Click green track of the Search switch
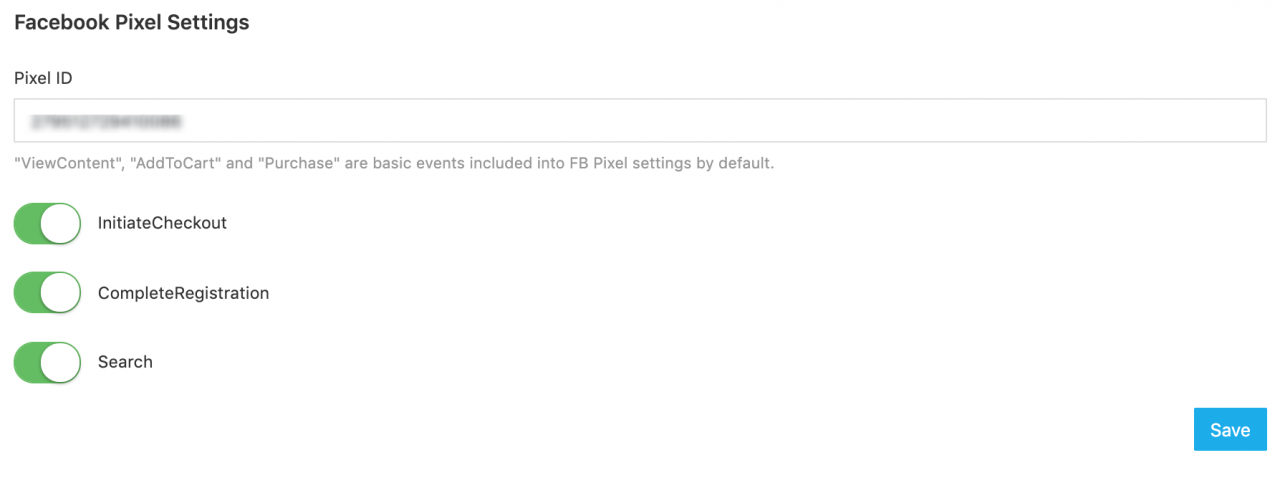Viewport: 1280px width, 478px height. pyautogui.click(x=27, y=362)
